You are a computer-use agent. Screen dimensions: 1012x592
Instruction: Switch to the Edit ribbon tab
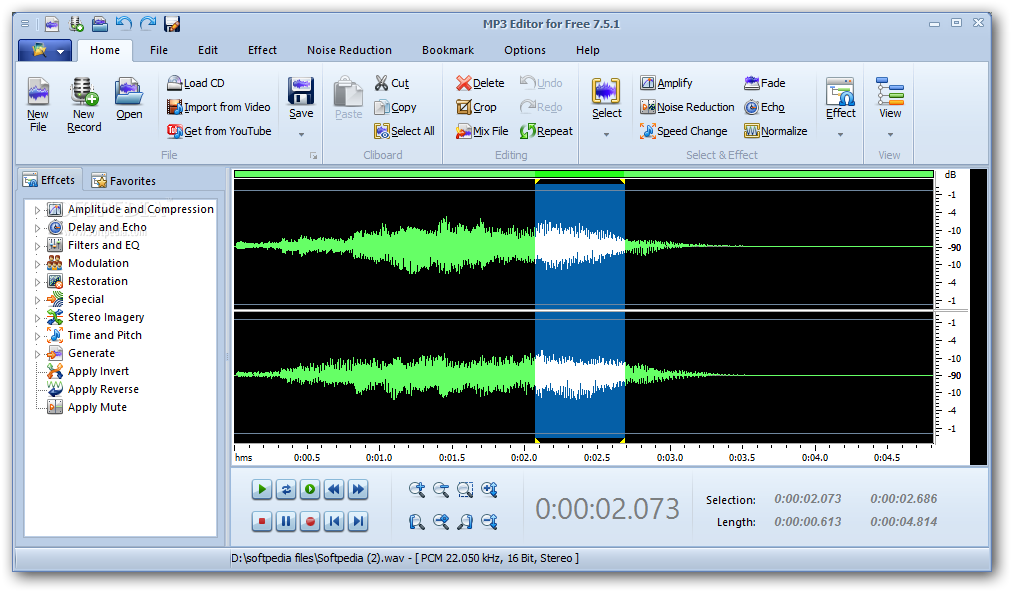coord(208,50)
